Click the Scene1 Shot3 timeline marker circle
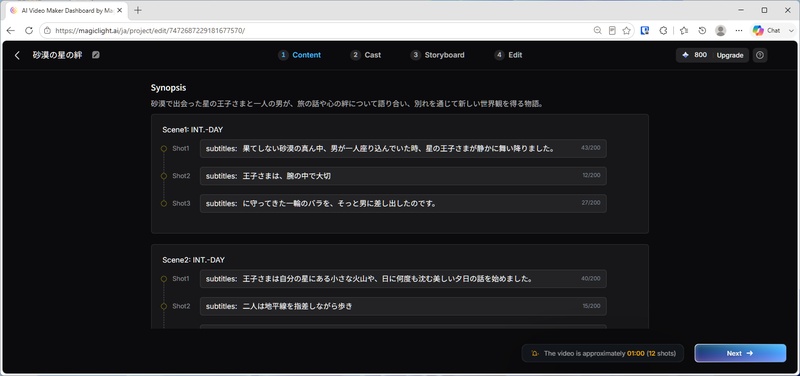Screen dimensions: 800x376 (164, 204)
